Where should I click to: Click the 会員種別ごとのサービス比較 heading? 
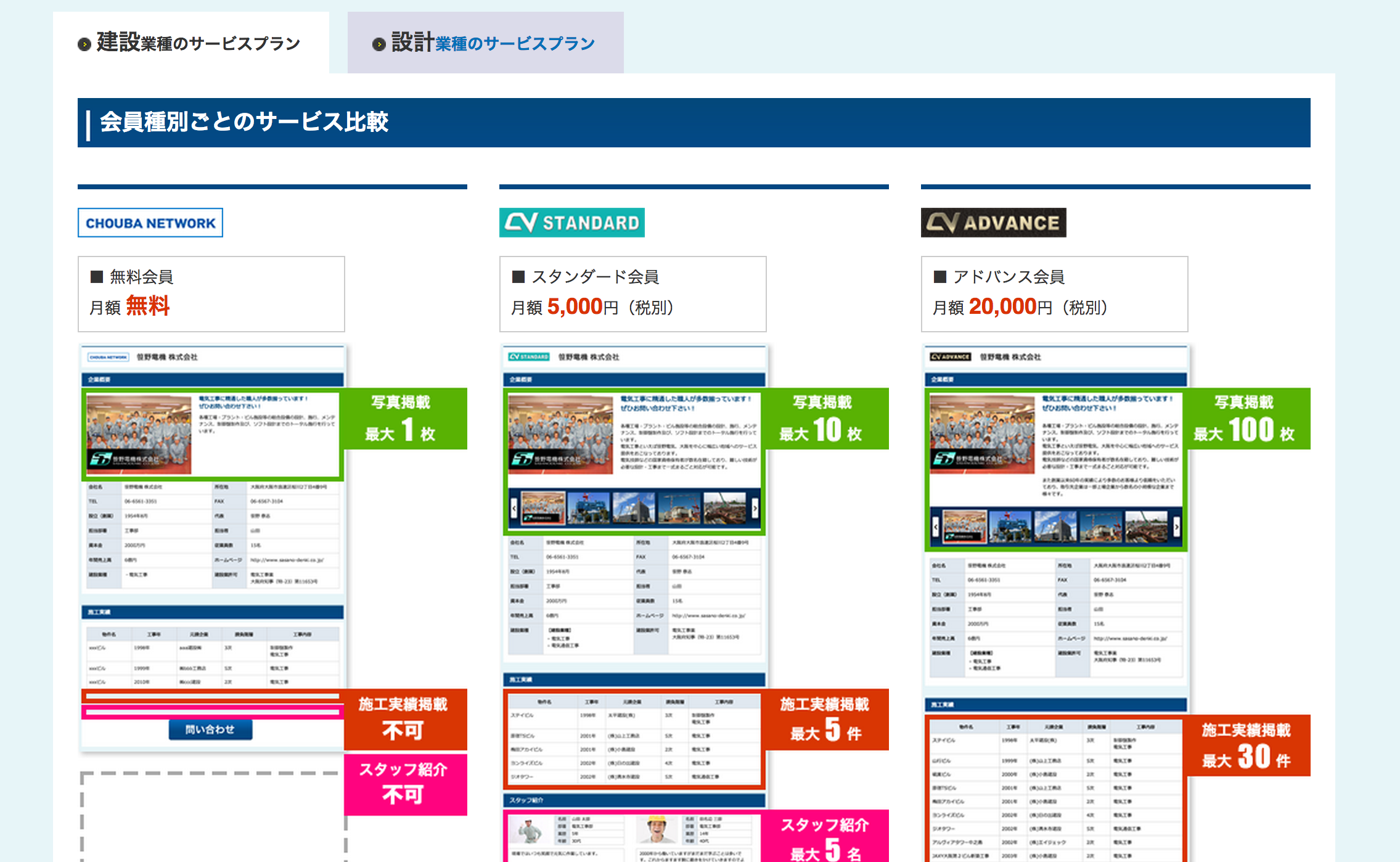(244, 122)
